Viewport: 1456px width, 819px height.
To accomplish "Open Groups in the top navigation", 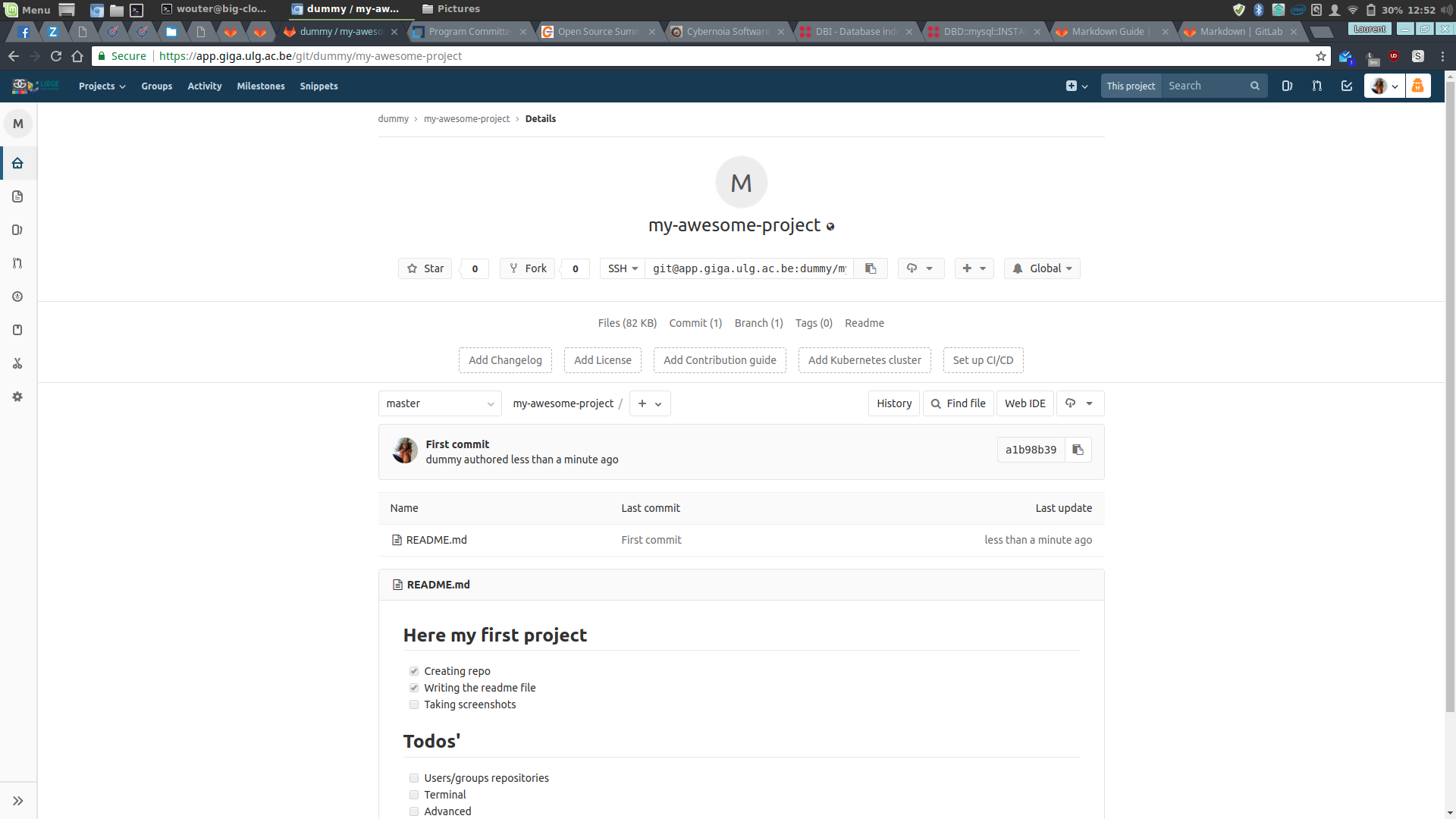I will point(156,86).
